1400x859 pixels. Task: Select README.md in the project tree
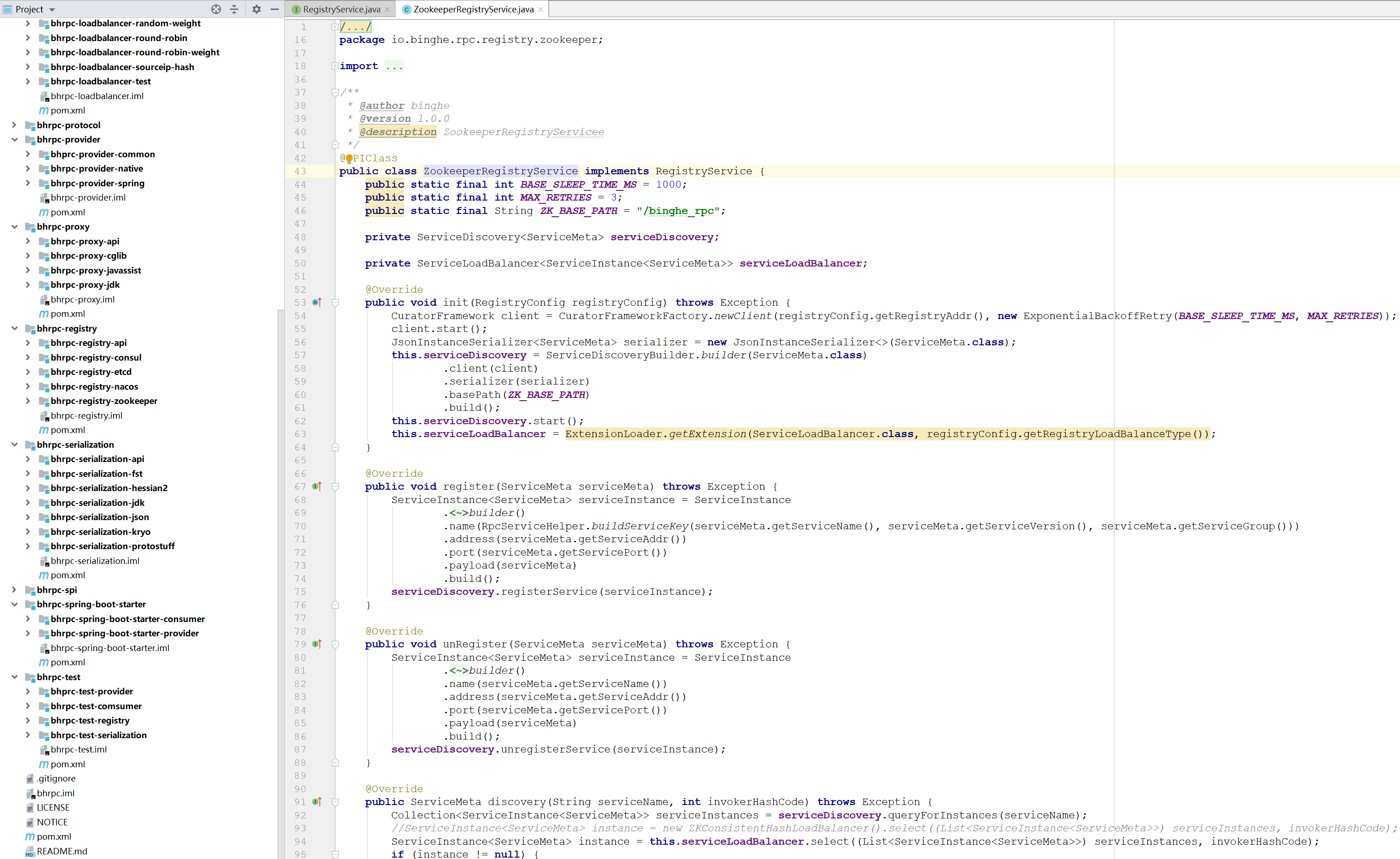(62, 851)
